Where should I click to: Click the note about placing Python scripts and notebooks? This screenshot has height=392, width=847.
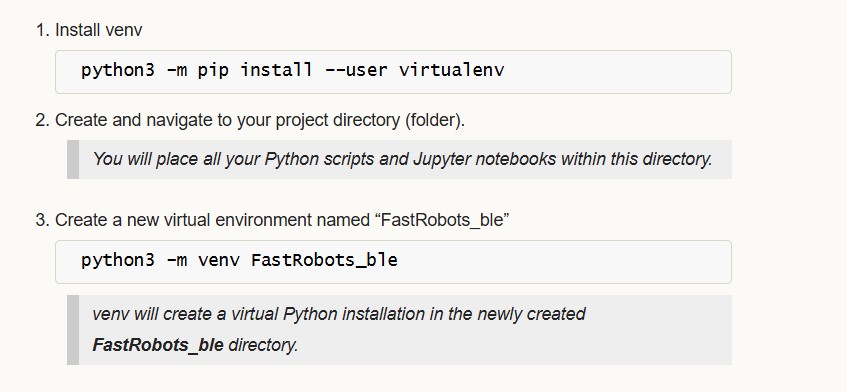(399, 159)
